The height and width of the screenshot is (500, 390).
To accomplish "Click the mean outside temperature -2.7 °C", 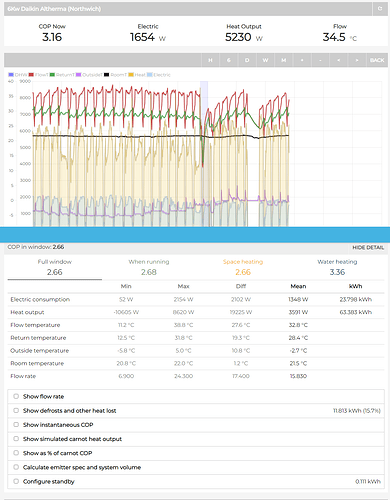I will point(298,351).
